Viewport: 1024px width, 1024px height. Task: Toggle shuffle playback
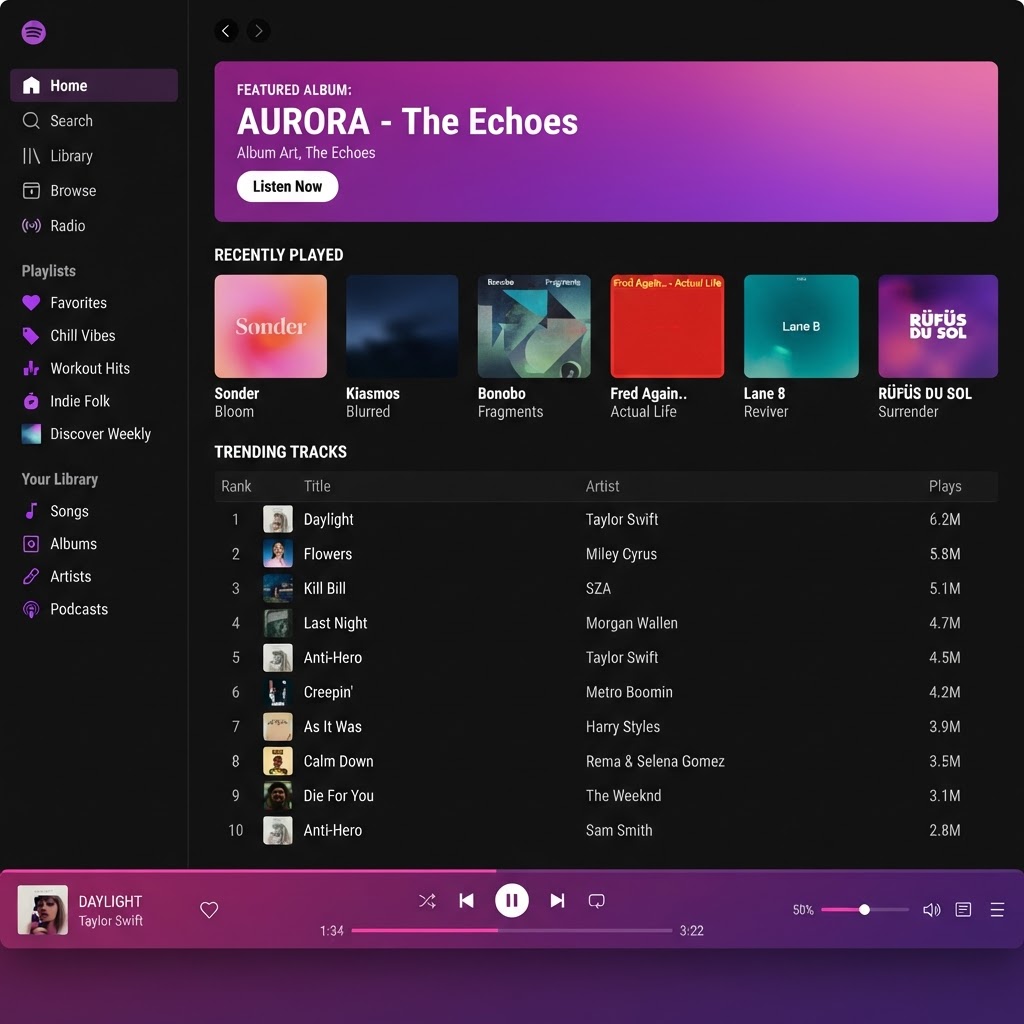(427, 901)
